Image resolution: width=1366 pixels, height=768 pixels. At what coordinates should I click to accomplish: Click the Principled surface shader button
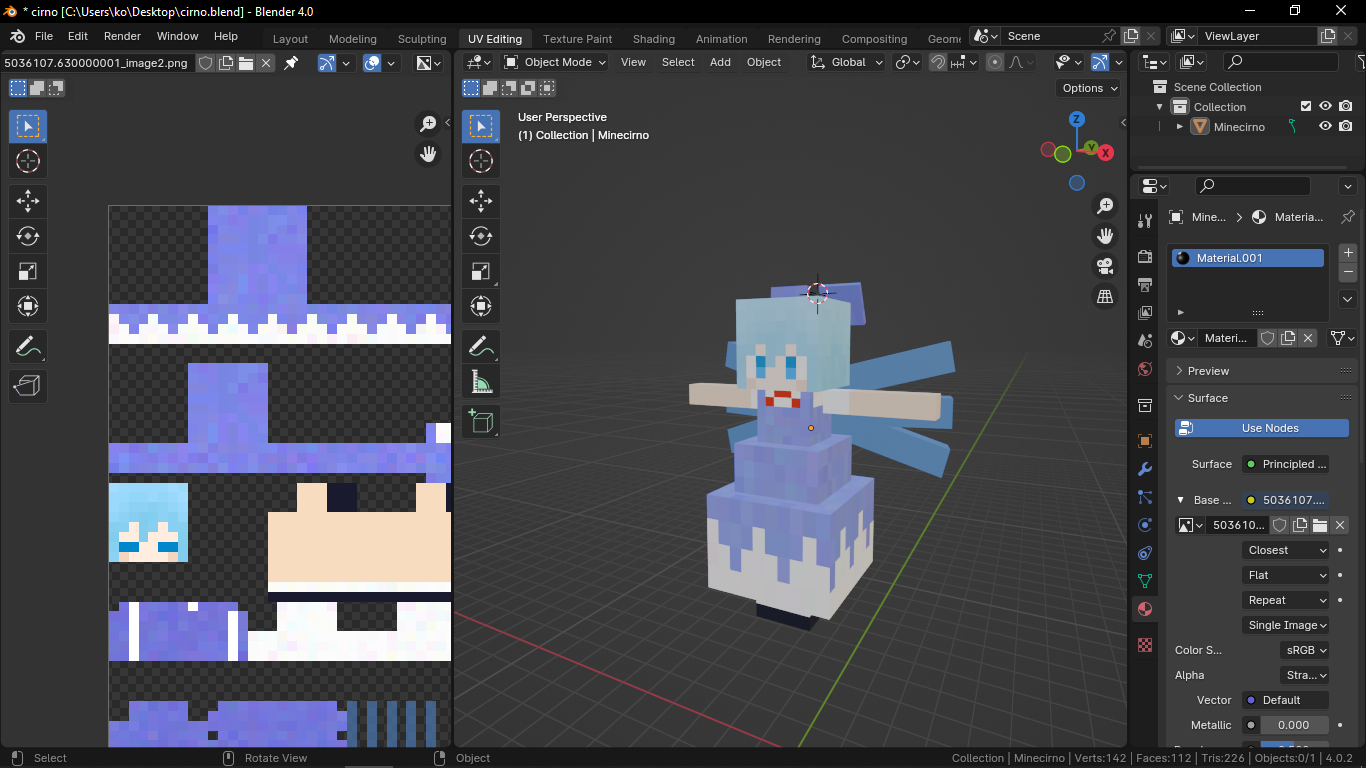(x=1286, y=464)
